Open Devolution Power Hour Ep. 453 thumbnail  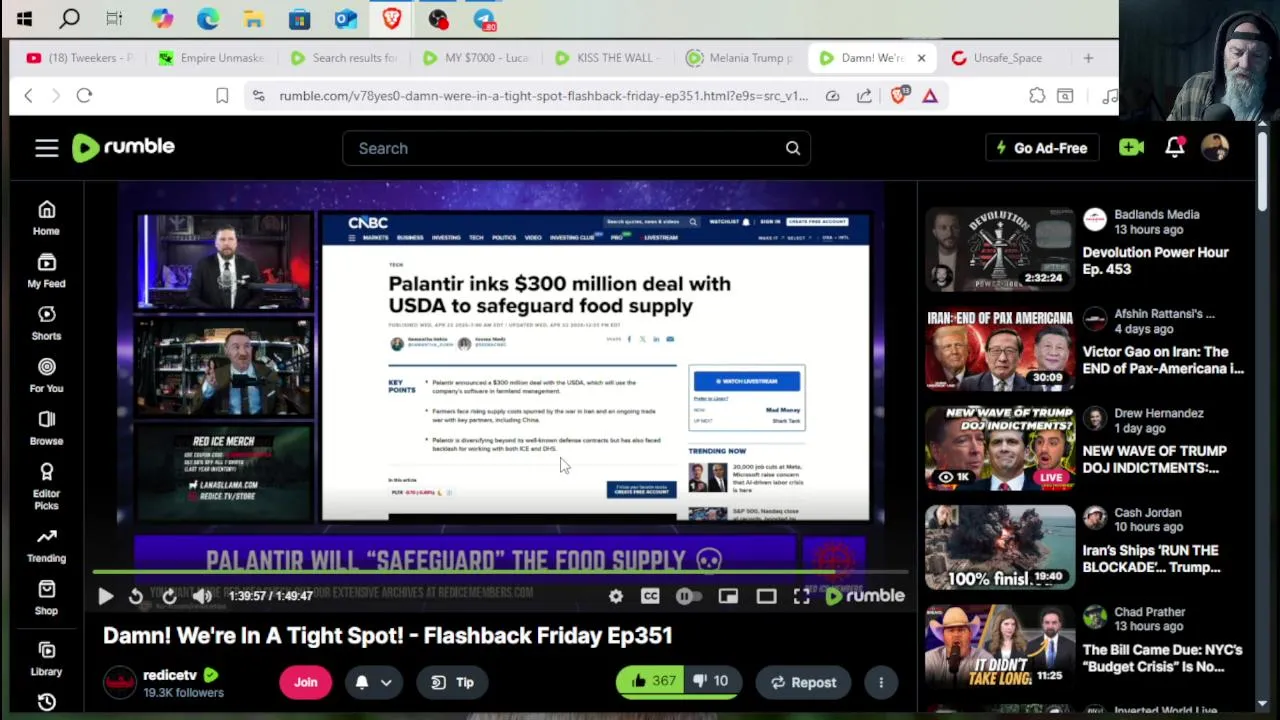pyautogui.click(x=1000, y=248)
